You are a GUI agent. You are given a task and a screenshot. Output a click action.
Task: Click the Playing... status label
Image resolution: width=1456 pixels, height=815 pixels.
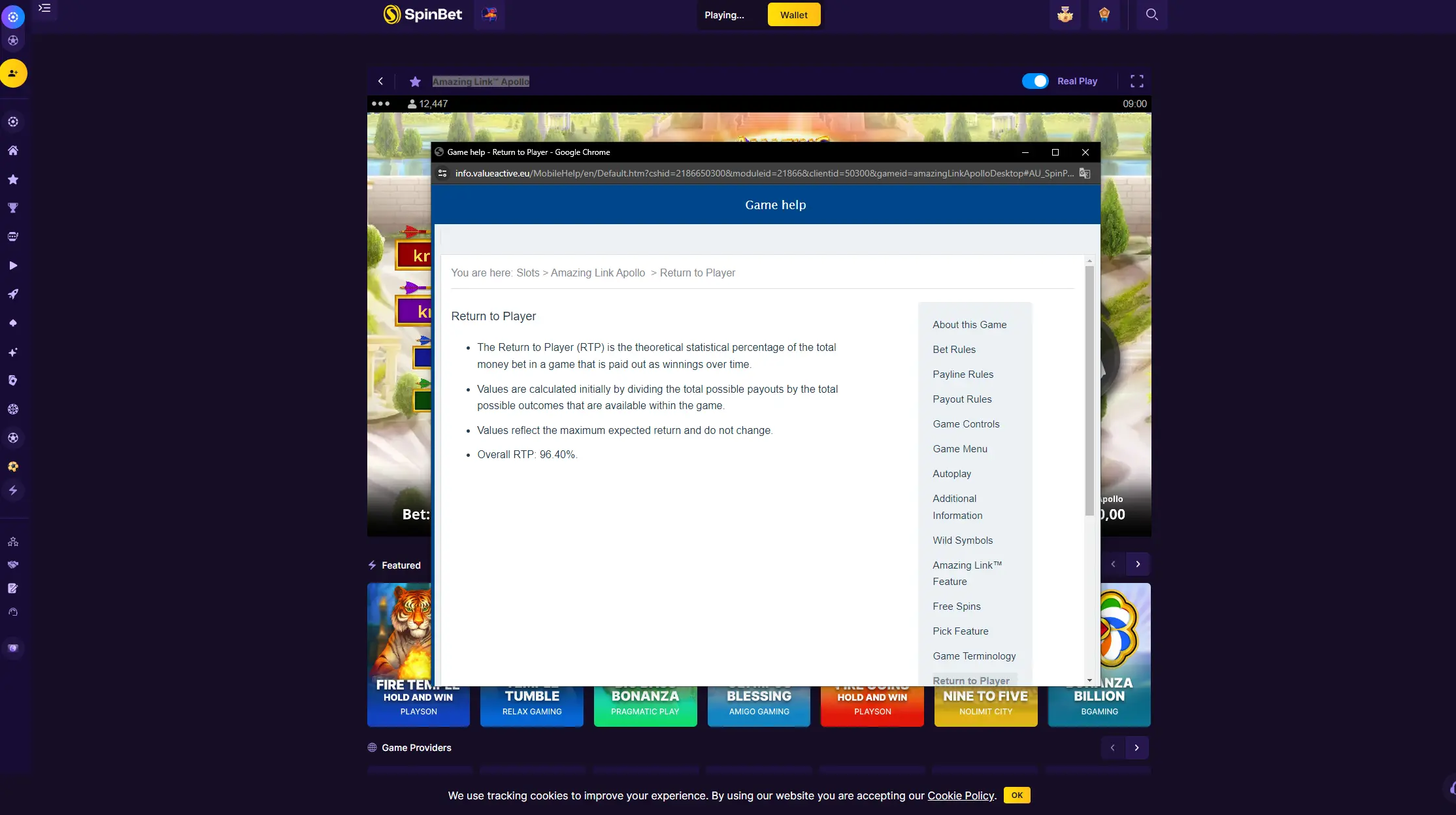pos(724,15)
